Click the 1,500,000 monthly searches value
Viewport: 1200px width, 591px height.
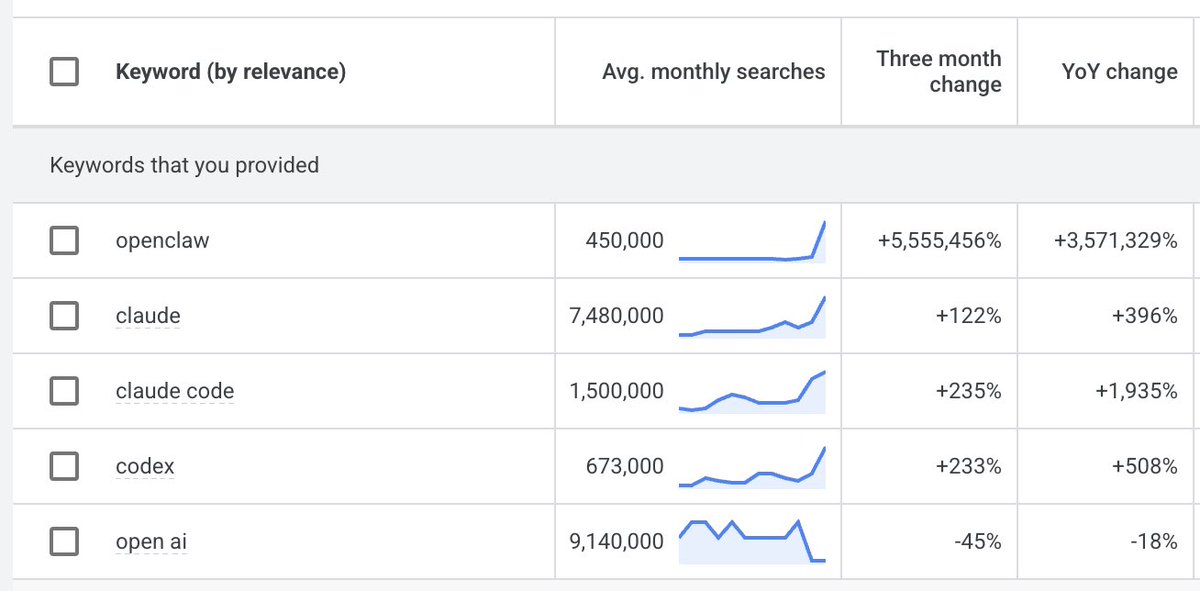tap(616, 391)
